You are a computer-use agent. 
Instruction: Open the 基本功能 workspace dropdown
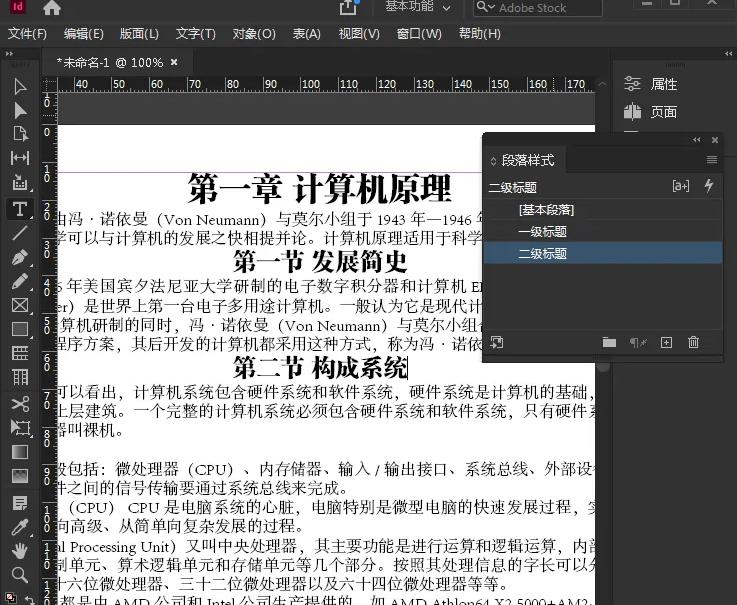click(x=417, y=7)
